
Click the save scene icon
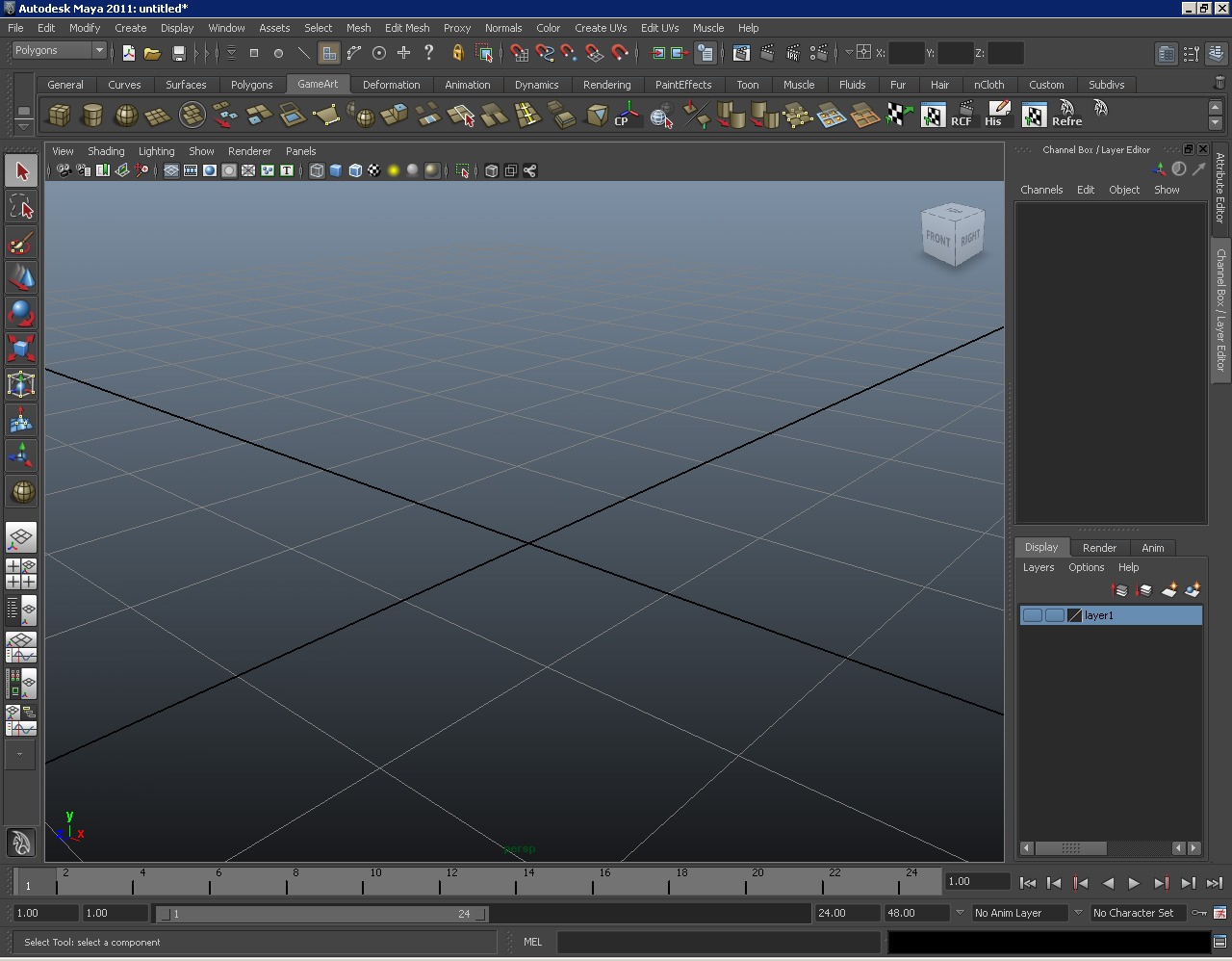tap(178, 54)
